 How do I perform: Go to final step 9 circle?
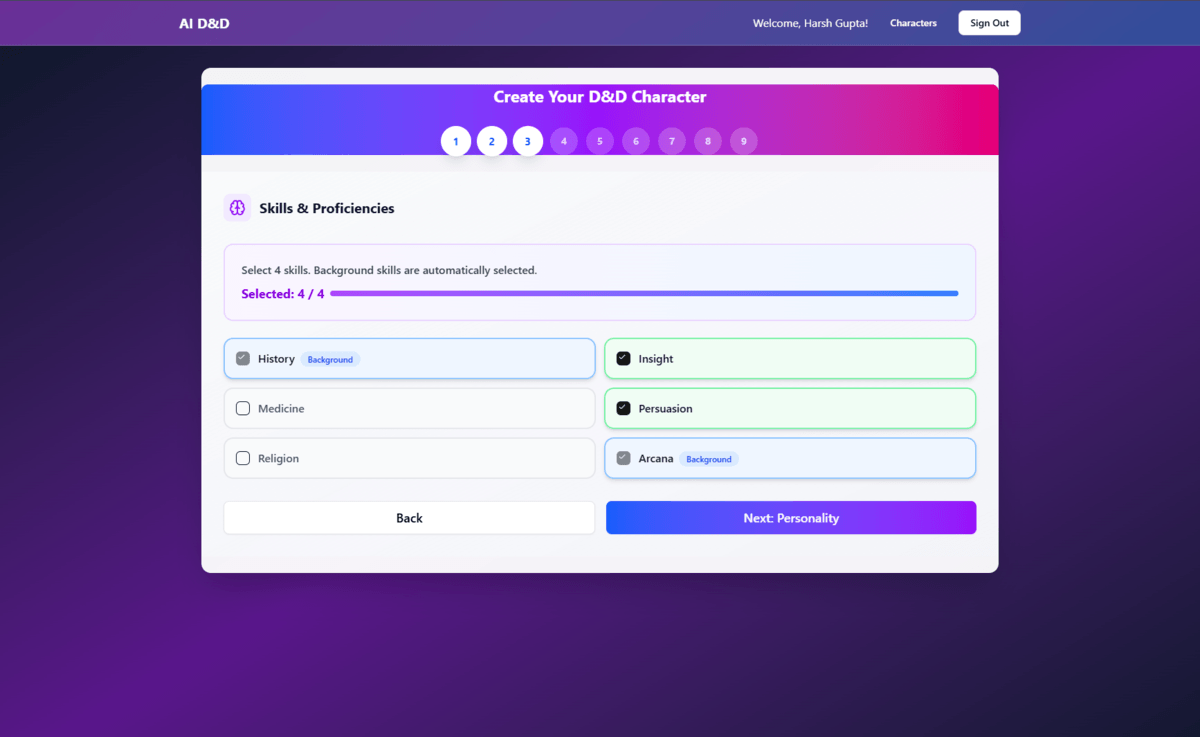tap(744, 141)
